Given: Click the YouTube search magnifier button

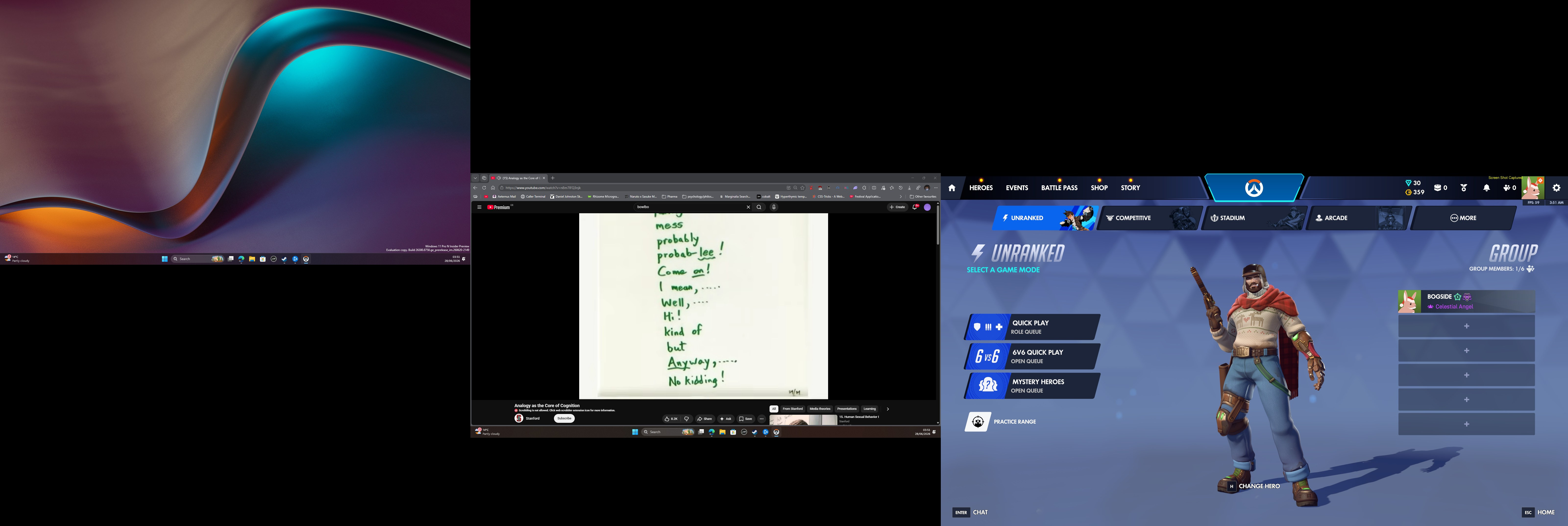Looking at the screenshot, I should tap(759, 207).
